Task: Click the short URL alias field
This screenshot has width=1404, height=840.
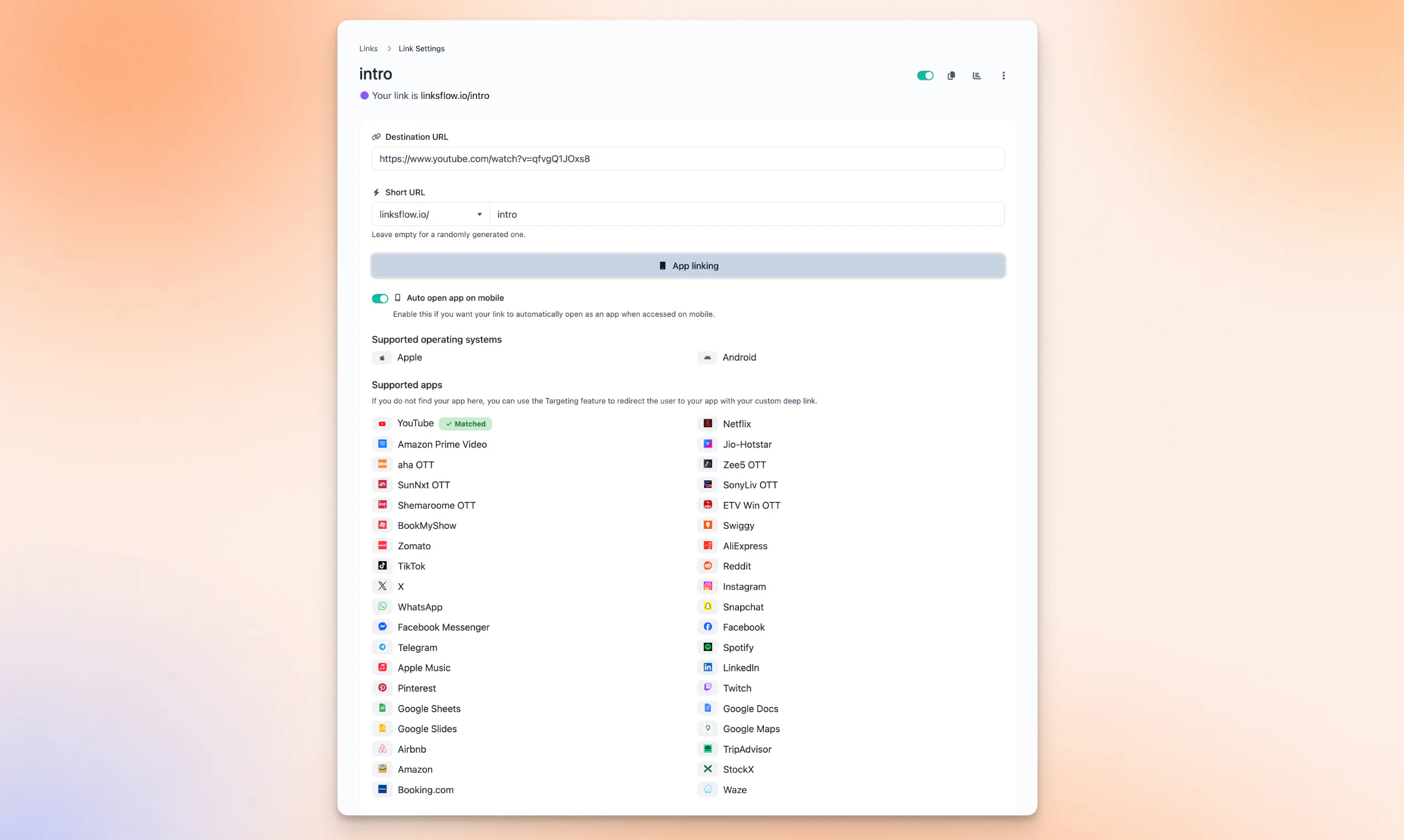Action: [747, 214]
